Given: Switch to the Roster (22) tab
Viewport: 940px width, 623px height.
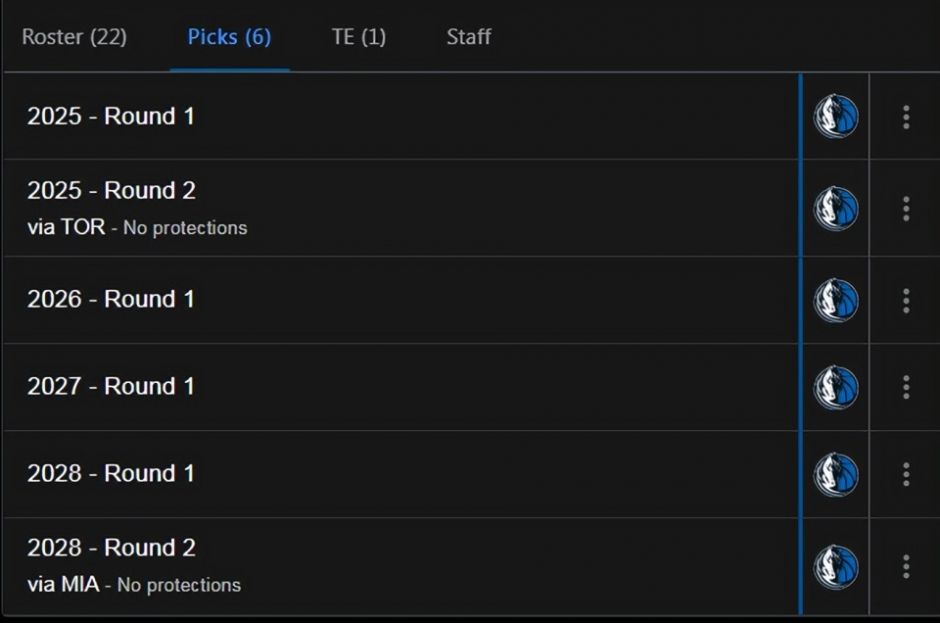Looking at the screenshot, I should (74, 37).
